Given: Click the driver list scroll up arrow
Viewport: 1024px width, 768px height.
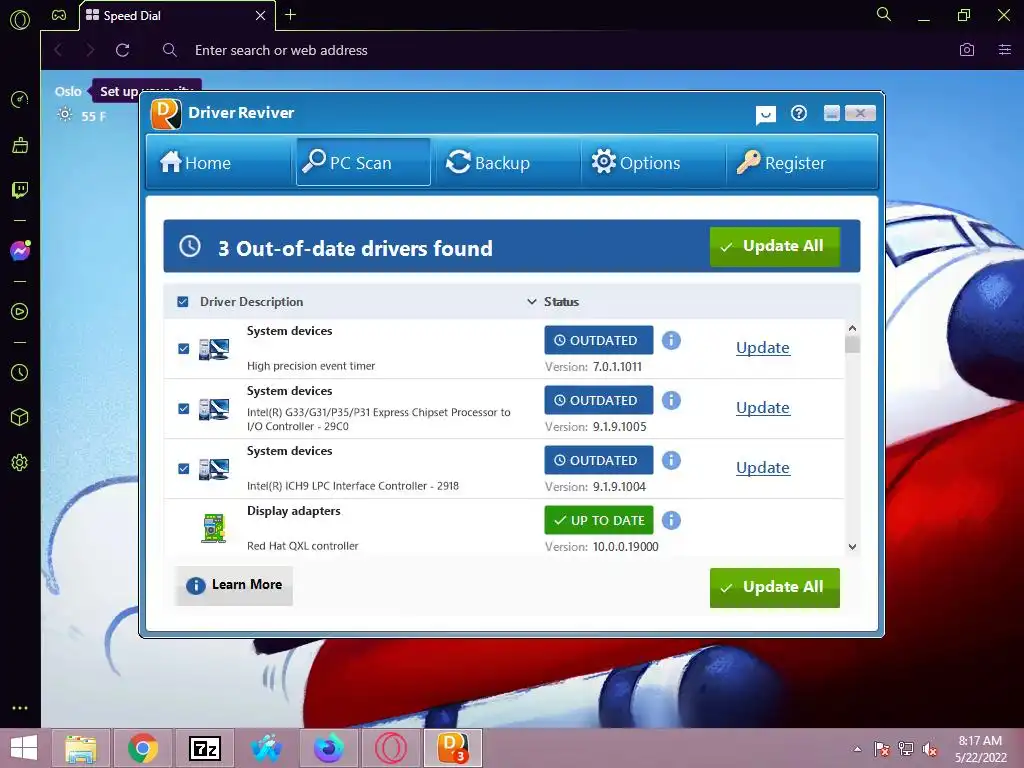Looking at the screenshot, I should [x=852, y=328].
